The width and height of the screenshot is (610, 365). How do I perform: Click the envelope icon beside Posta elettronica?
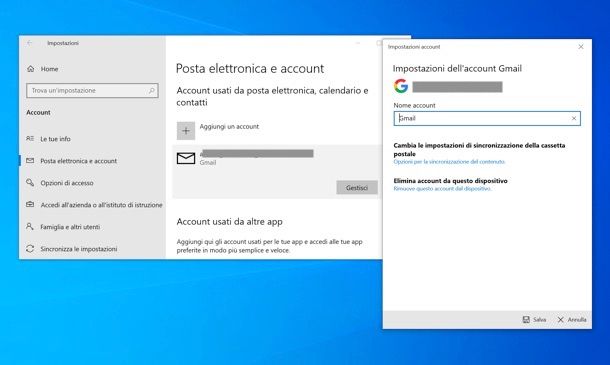30,160
